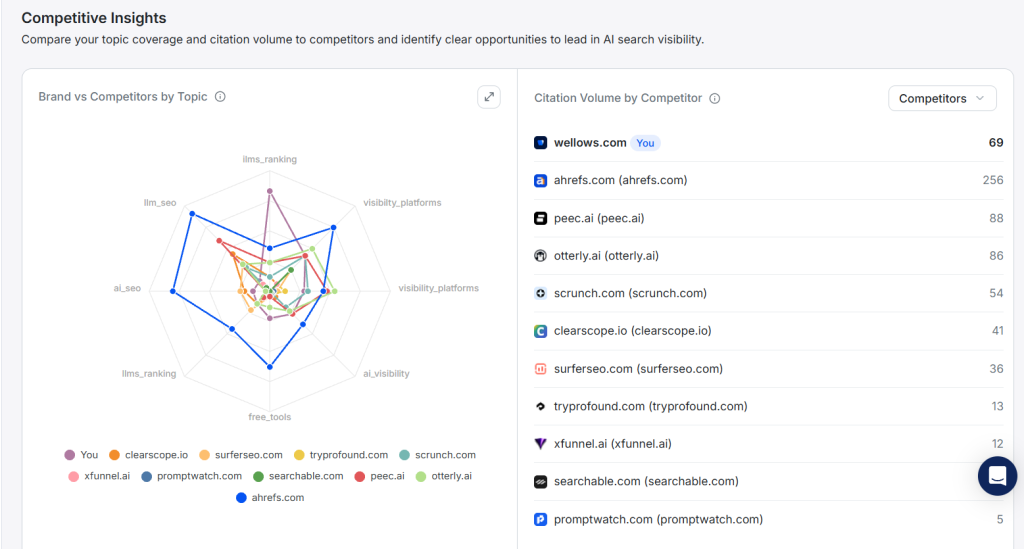The width and height of the screenshot is (1024, 549).
Task: Click the clearscope.io logo icon
Action: (540, 331)
